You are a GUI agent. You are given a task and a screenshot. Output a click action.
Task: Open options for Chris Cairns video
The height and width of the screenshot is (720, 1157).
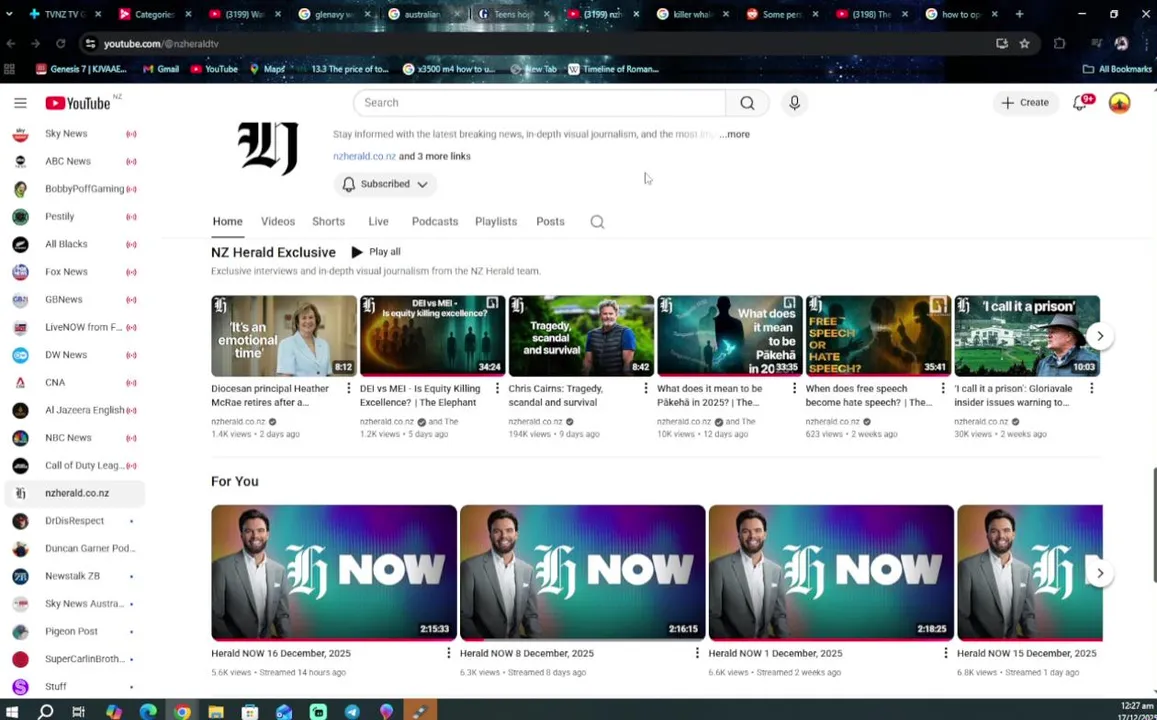[646, 389]
